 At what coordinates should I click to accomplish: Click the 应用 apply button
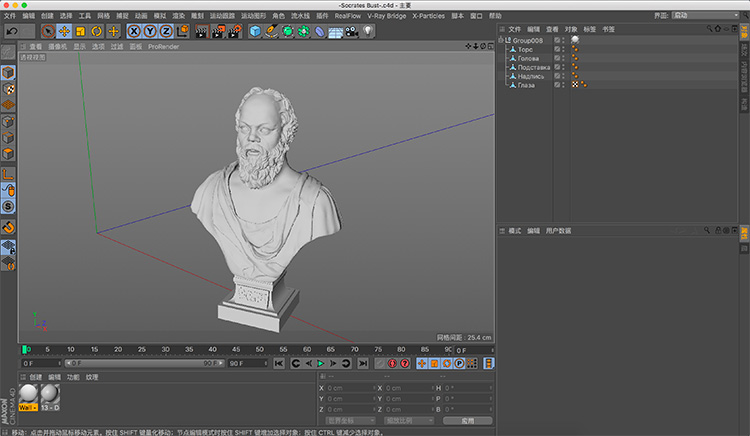tap(467, 421)
